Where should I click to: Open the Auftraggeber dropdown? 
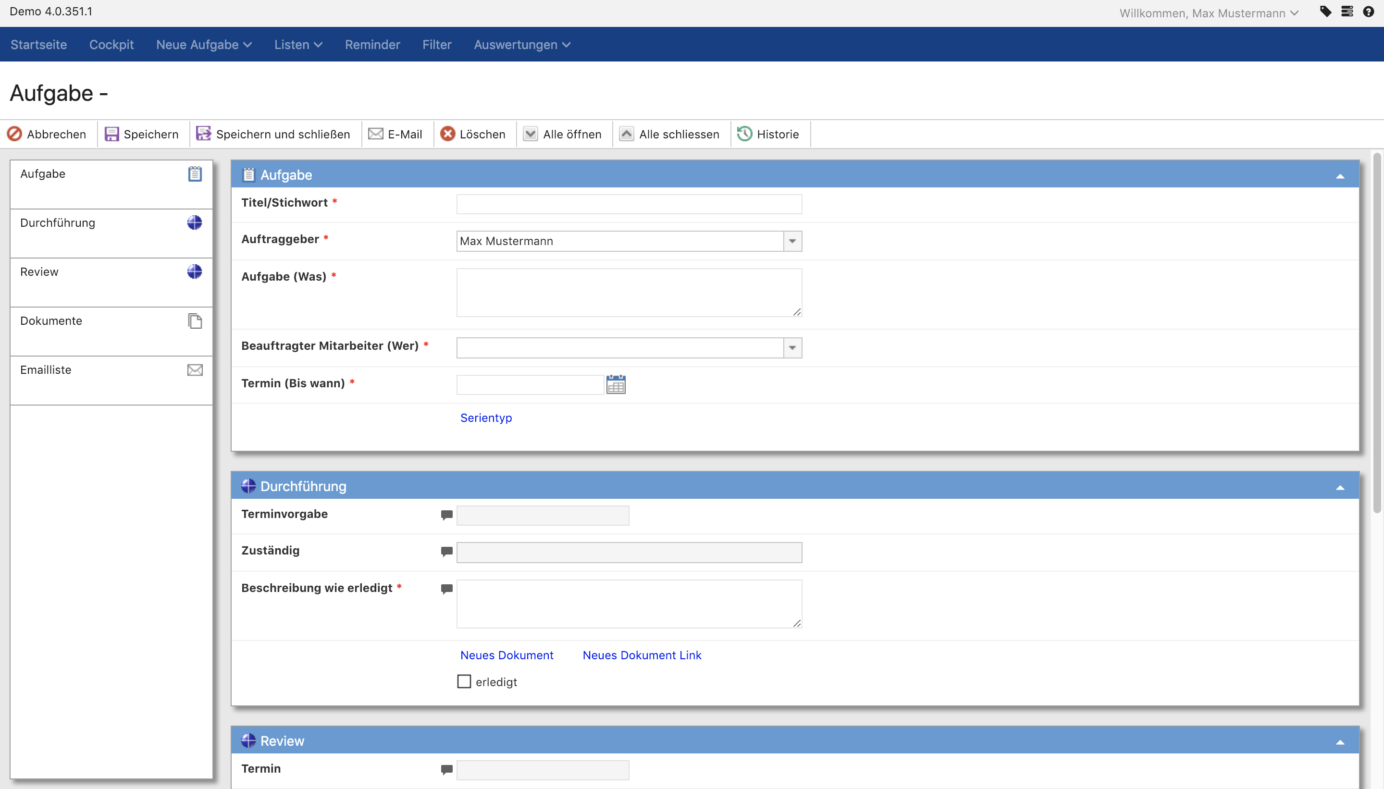[792, 240]
